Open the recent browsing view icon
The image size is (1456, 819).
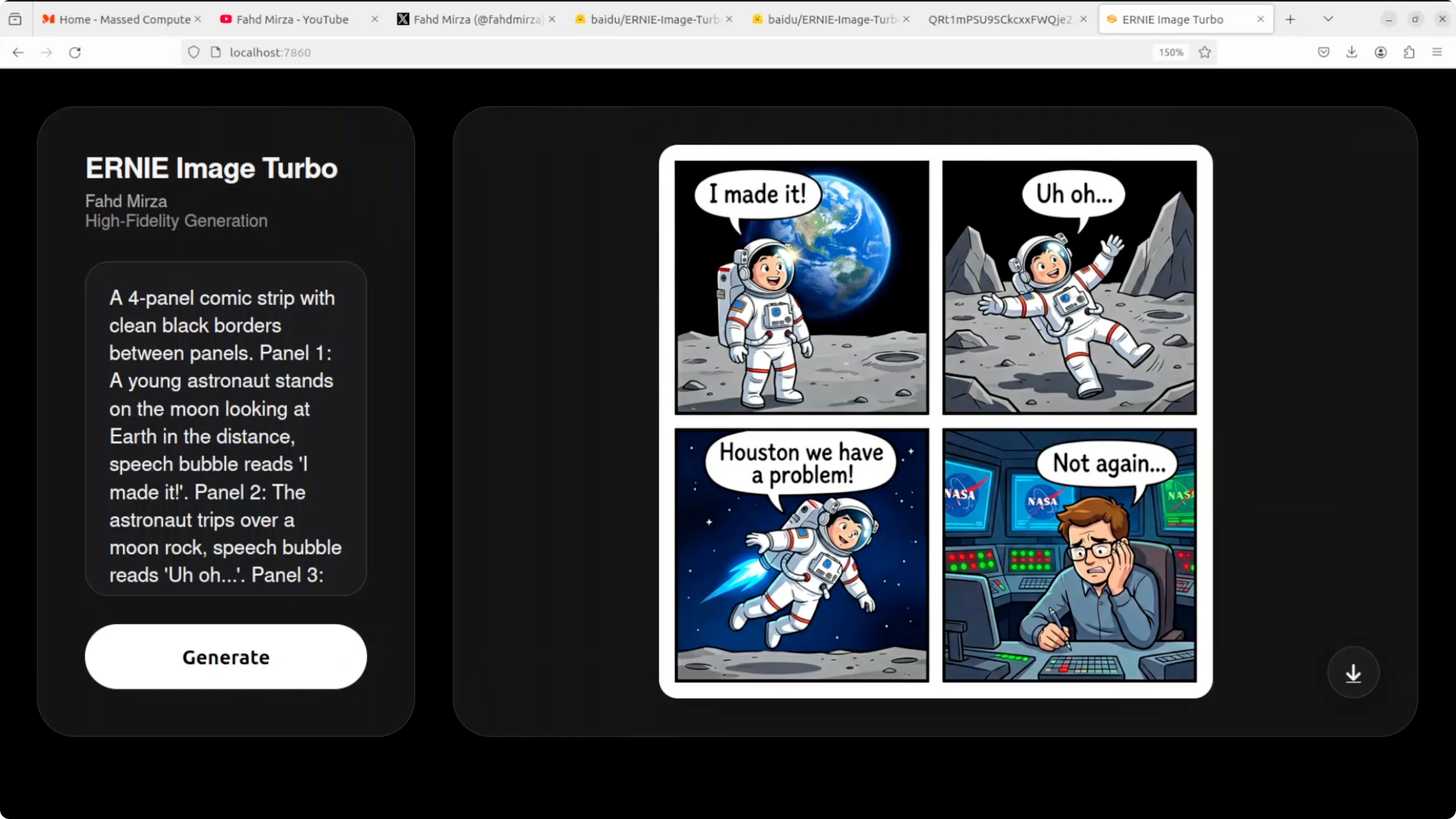pos(15,19)
